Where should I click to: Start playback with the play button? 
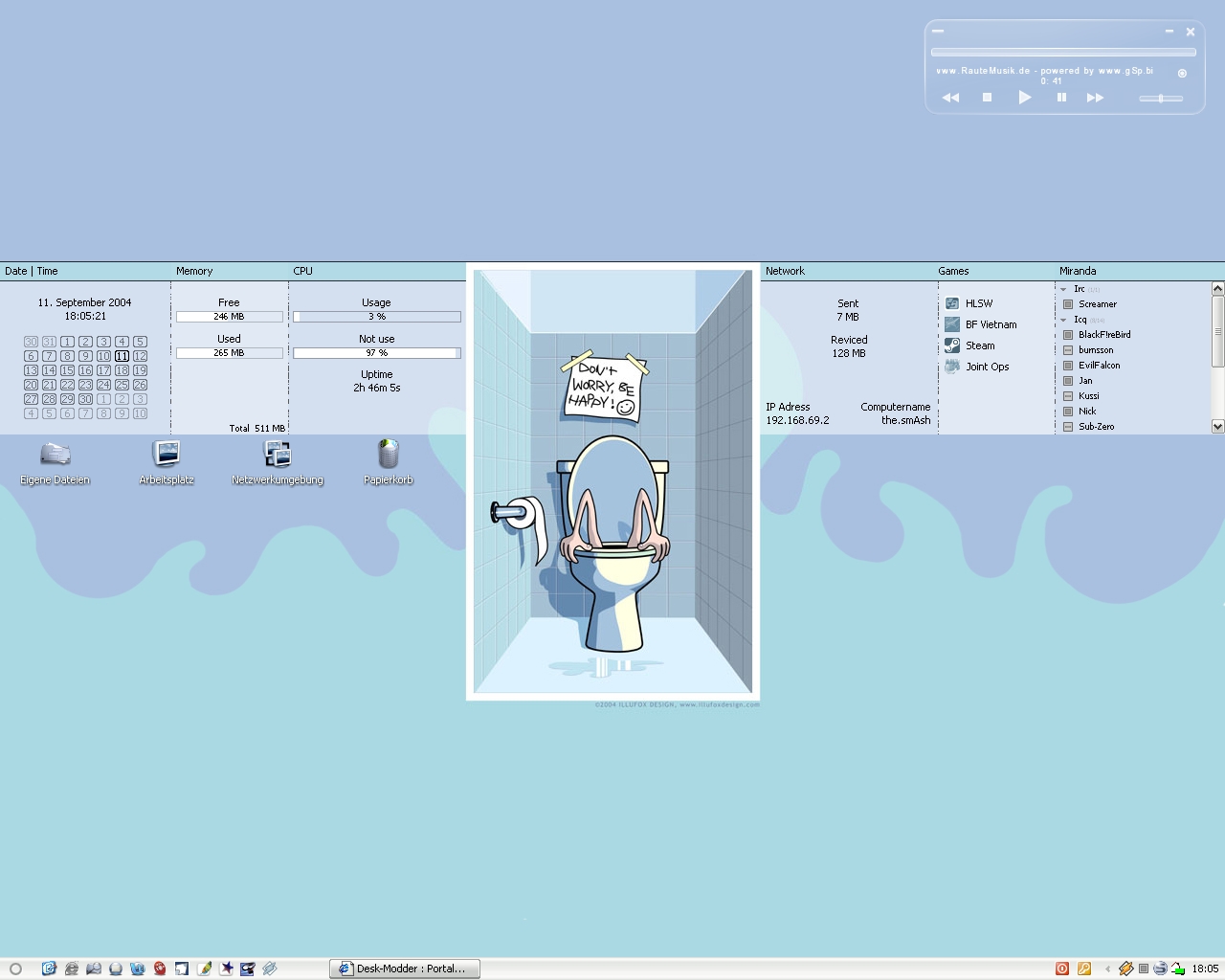click(1025, 97)
